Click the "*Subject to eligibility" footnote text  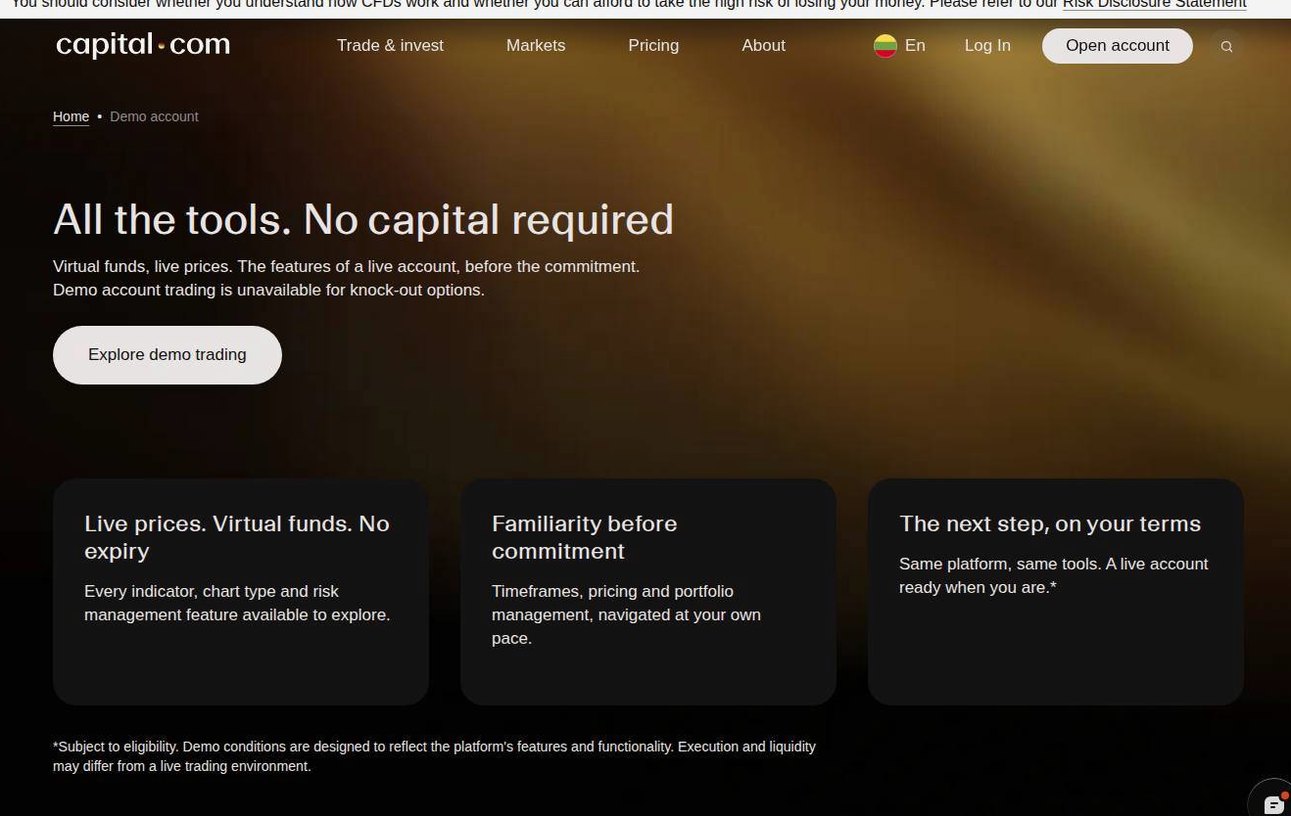coord(434,757)
